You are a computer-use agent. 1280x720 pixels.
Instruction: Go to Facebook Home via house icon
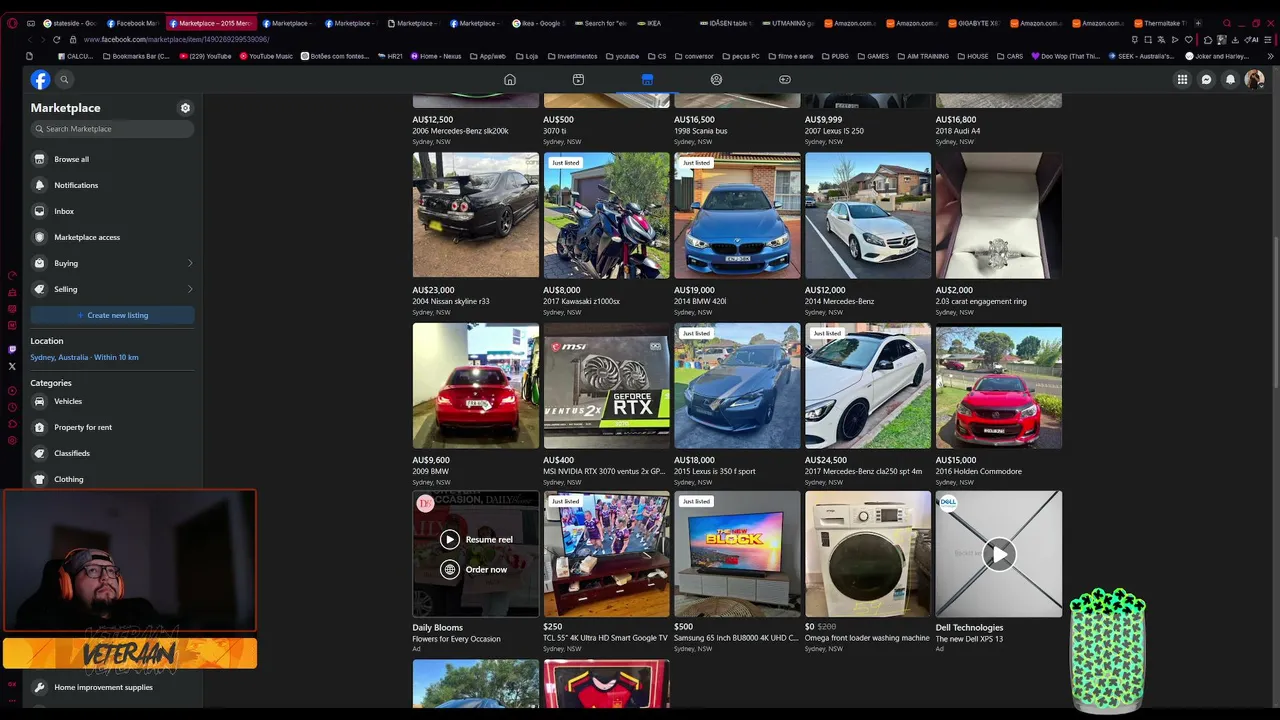[x=510, y=80]
